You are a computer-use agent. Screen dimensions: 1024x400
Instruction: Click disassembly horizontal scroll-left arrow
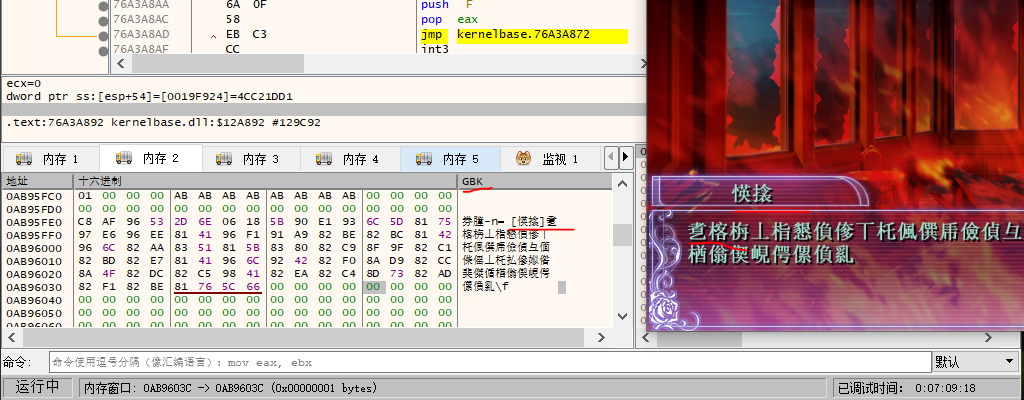tap(120, 64)
